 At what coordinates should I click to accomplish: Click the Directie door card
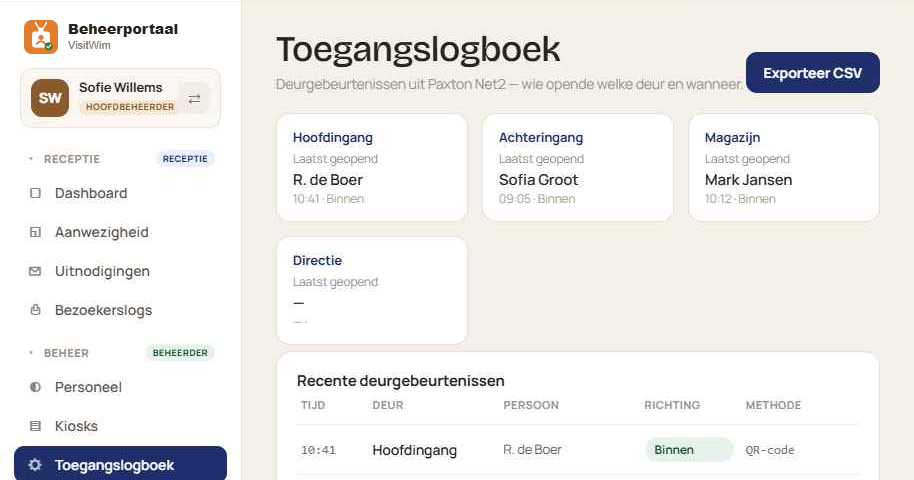[372, 290]
